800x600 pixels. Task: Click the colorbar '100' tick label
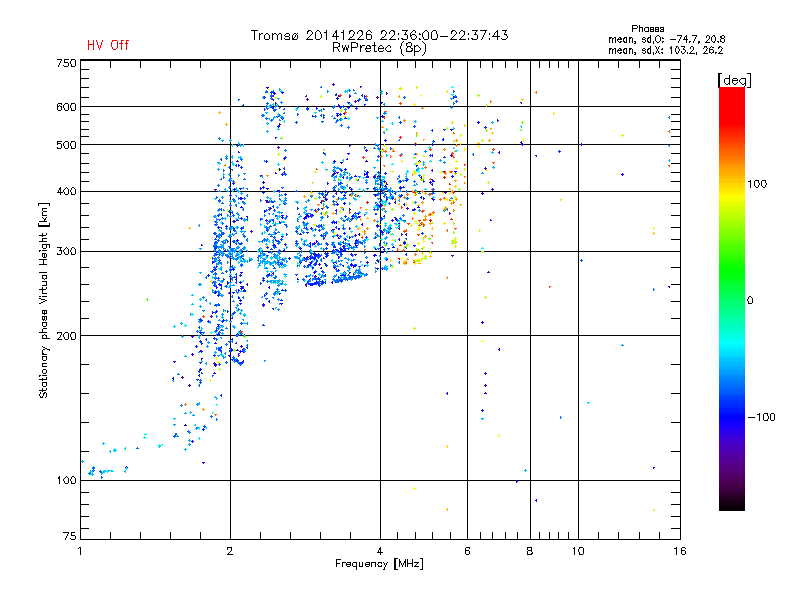757,184
